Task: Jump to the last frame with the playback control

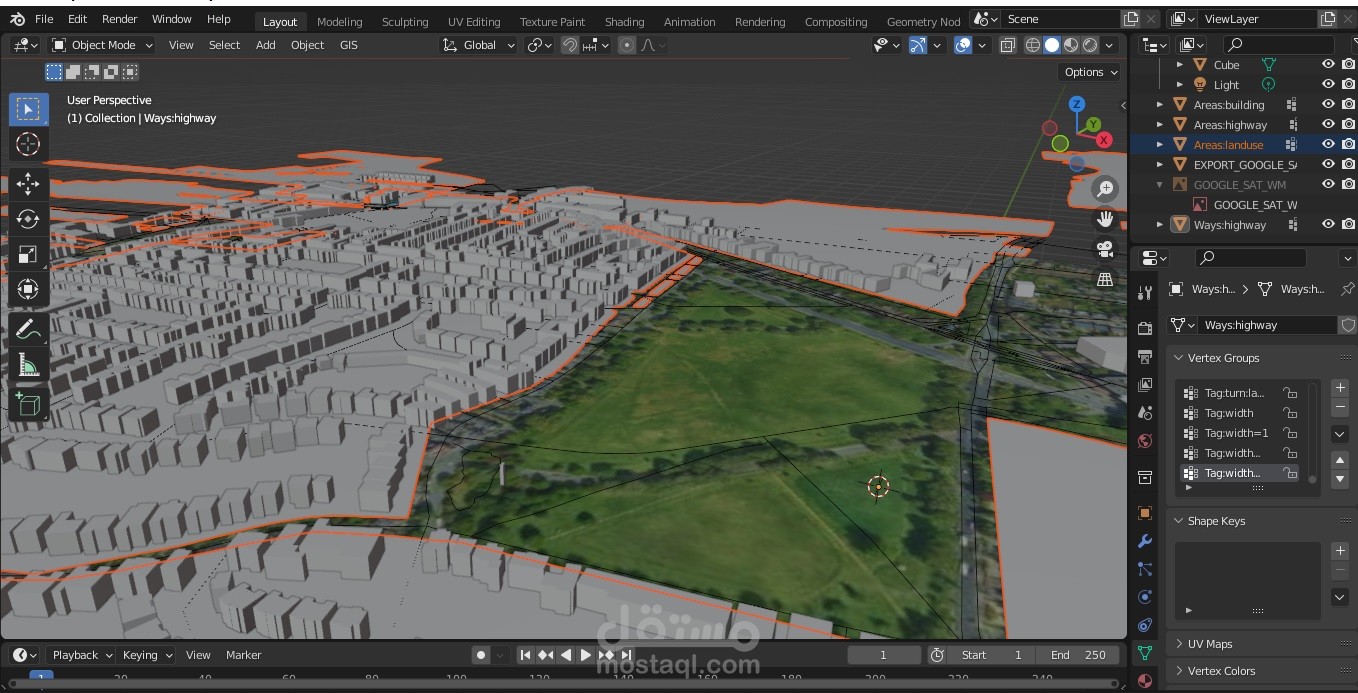Action: pos(625,655)
